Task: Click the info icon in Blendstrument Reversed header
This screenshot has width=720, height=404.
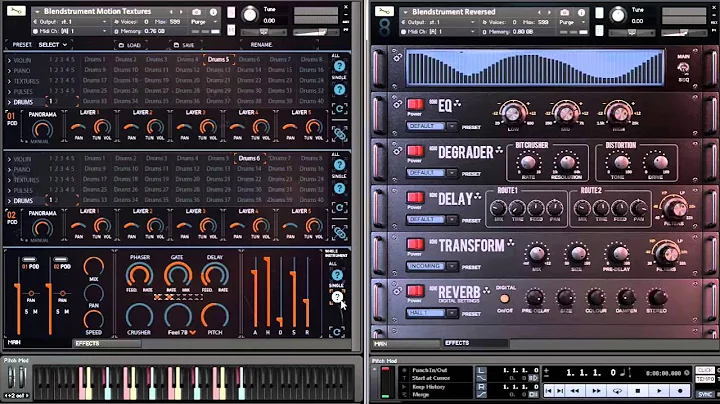Action: pyautogui.click(x=581, y=12)
